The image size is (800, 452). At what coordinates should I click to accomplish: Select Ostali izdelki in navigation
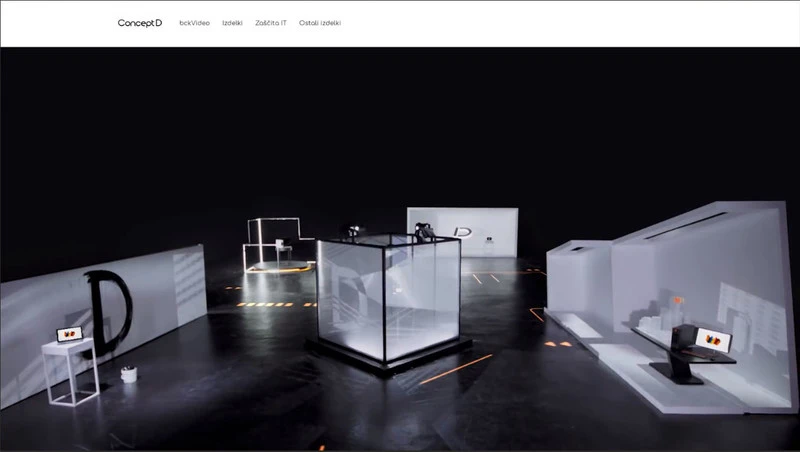point(320,23)
